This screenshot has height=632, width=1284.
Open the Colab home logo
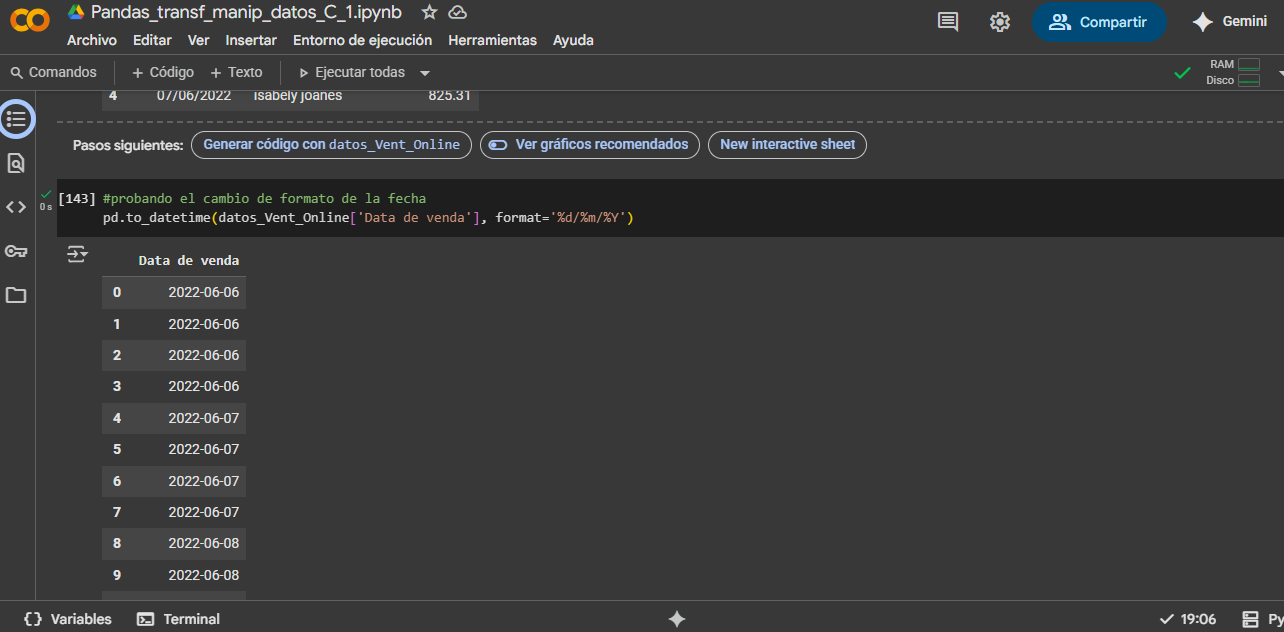tap(30, 20)
